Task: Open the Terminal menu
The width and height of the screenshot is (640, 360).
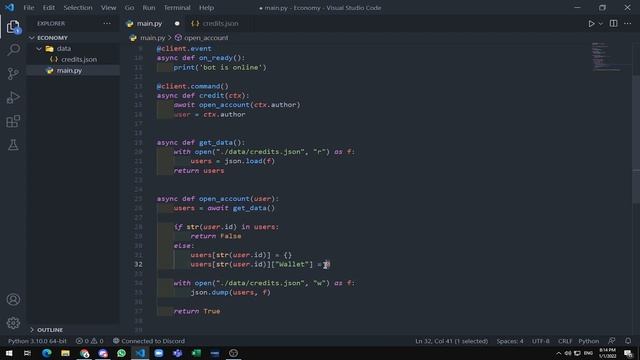Action: [x=177, y=8]
